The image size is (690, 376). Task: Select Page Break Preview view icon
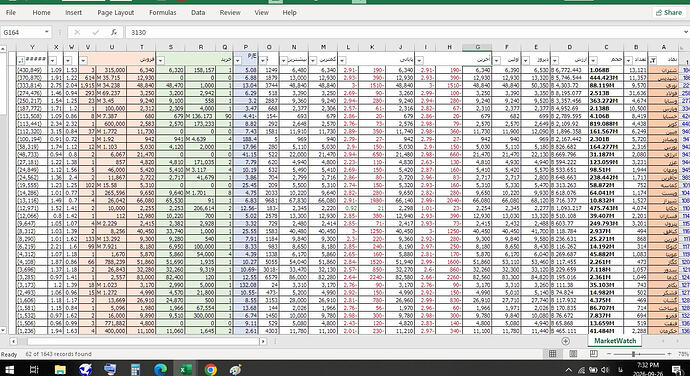coord(594,354)
